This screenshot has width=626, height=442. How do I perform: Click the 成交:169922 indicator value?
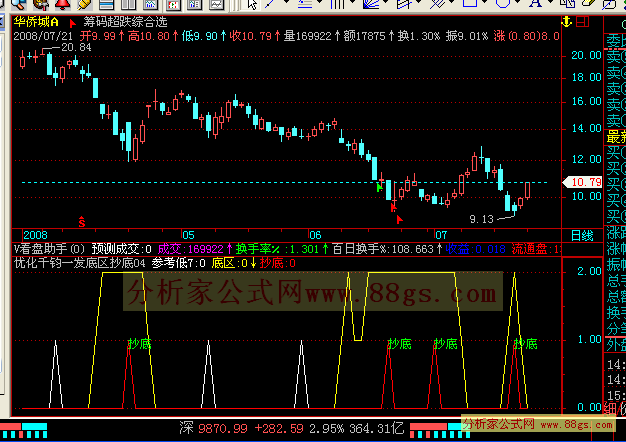[190, 249]
